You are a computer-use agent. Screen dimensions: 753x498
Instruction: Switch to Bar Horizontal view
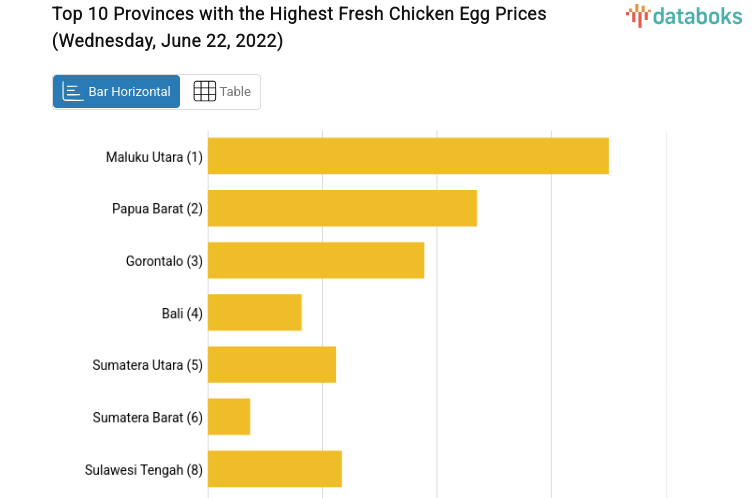point(117,92)
